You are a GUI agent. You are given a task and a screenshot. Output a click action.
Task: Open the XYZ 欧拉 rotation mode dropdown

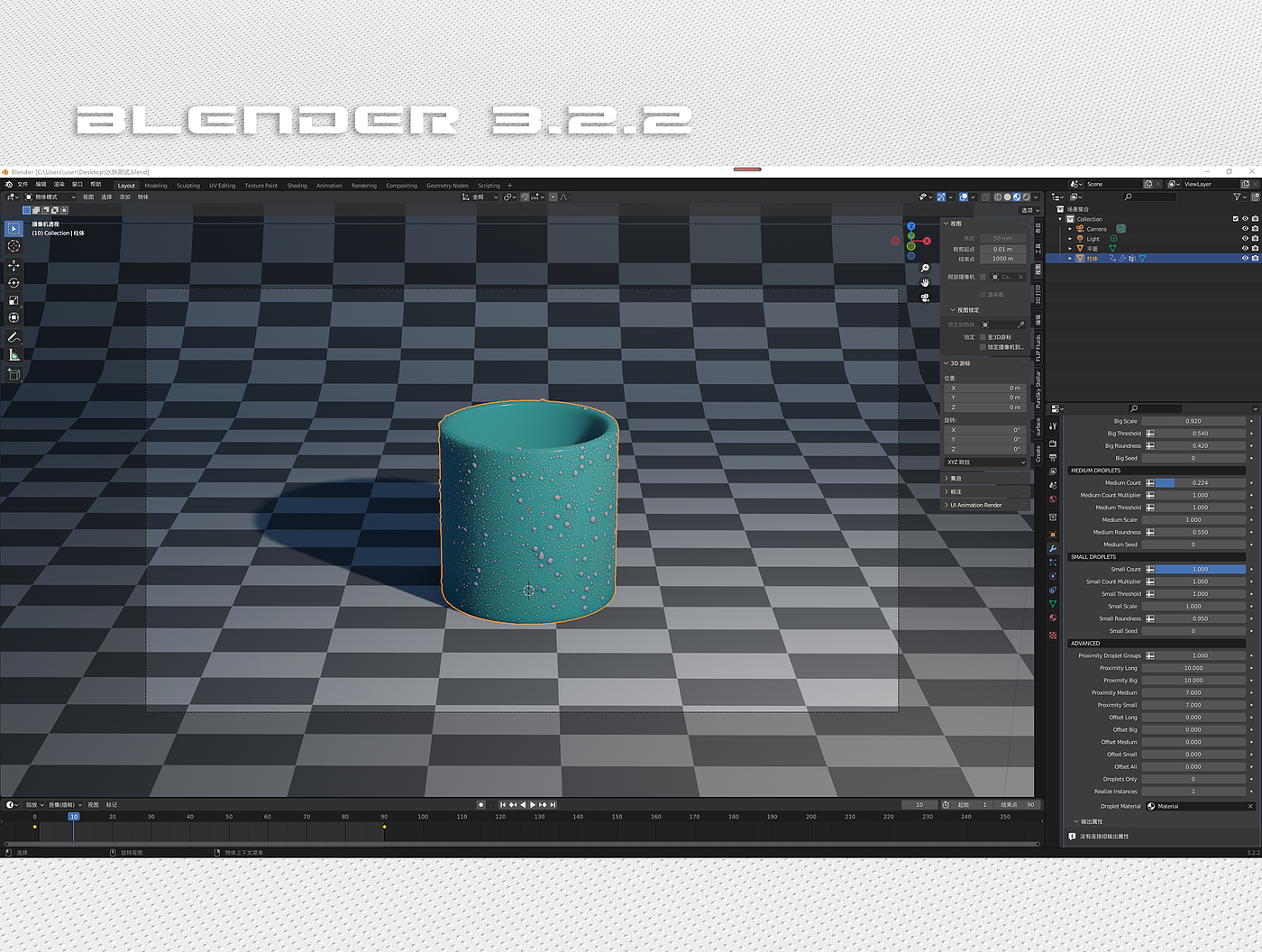tap(986, 462)
